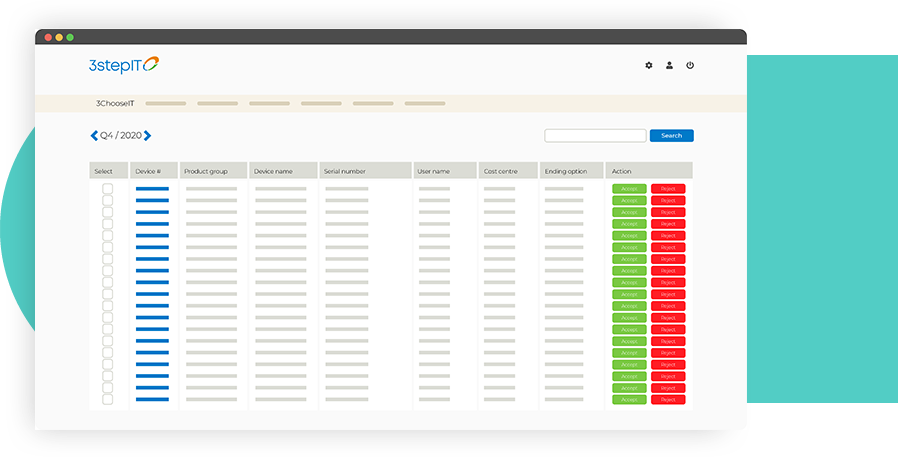Tick the checkbox in the first row
This screenshot has width=898, height=457.
click(x=108, y=189)
